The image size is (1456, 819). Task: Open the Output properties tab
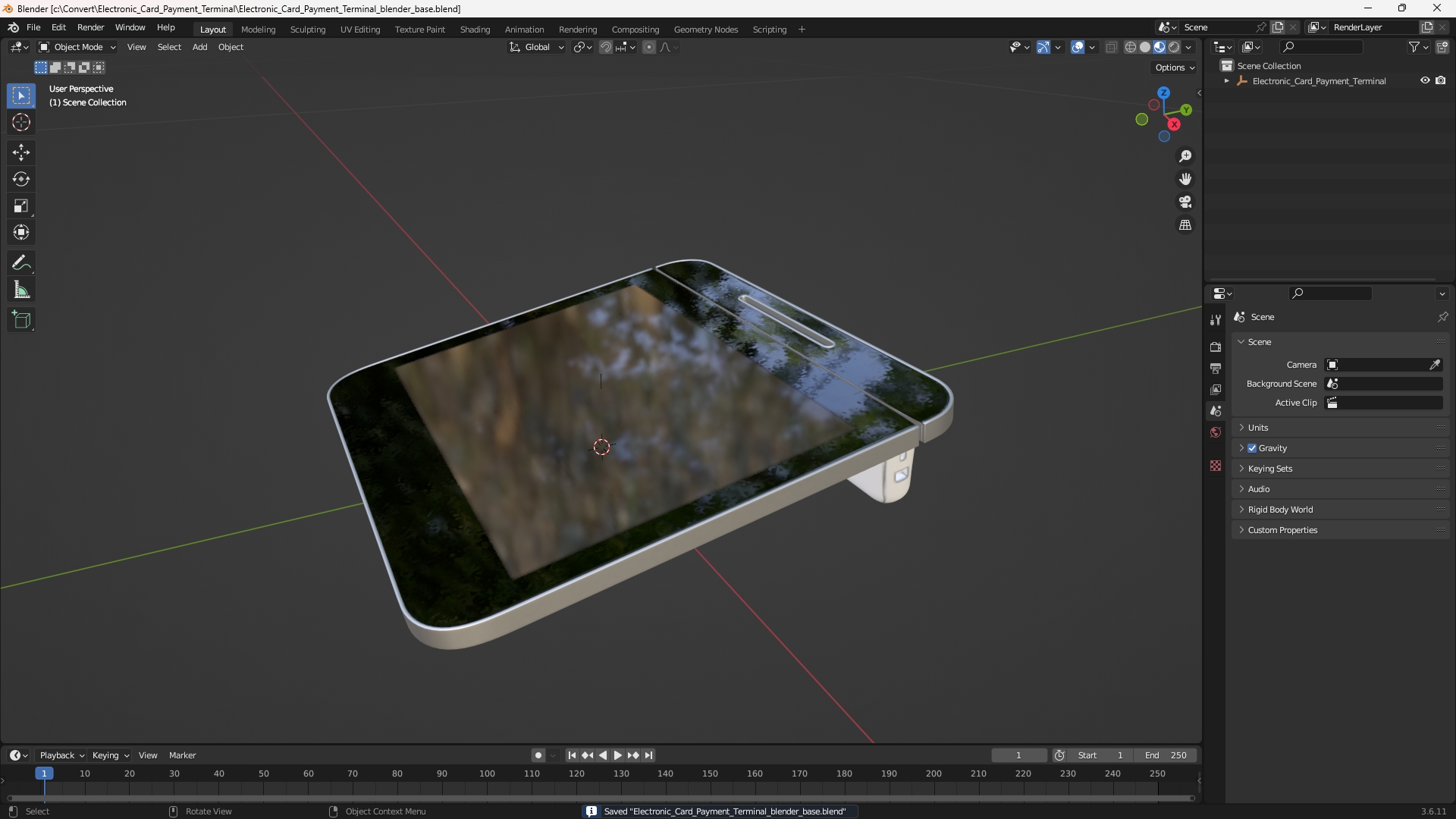[1216, 368]
